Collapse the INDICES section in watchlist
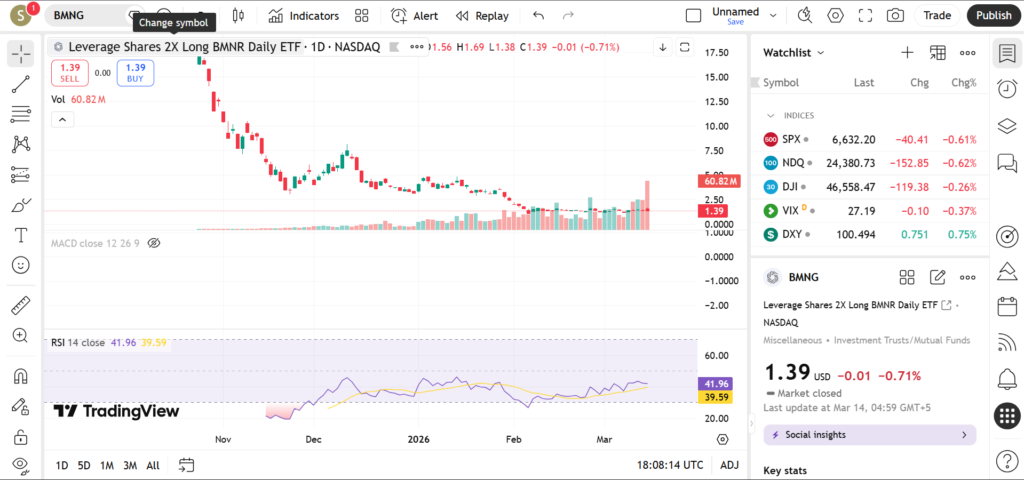Screen dimensions: 1024x480 pos(771,115)
